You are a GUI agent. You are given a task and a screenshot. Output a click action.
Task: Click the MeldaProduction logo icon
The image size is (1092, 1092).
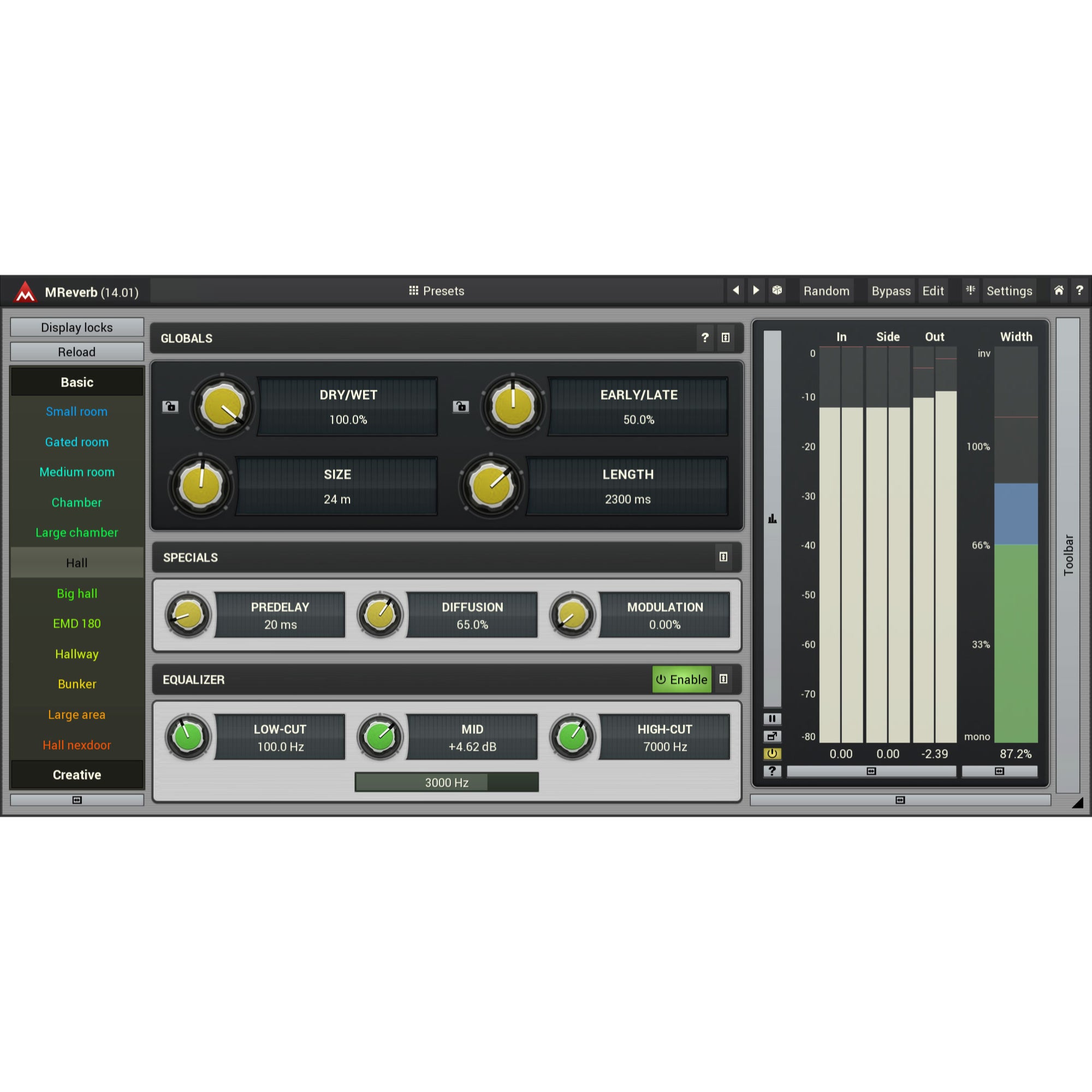point(25,292)
